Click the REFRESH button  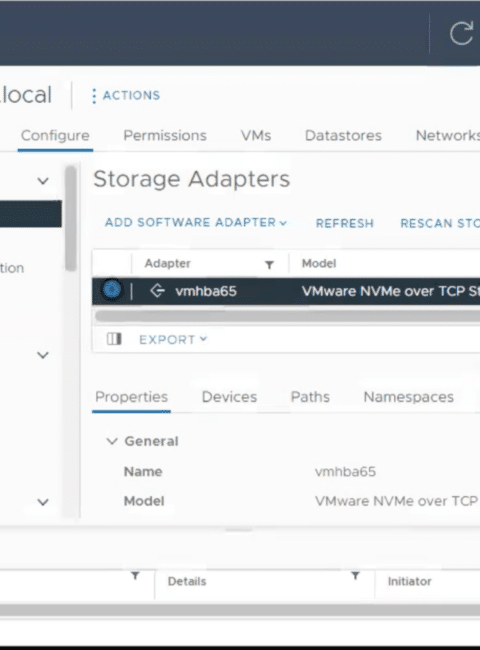(x=344, y=223)
